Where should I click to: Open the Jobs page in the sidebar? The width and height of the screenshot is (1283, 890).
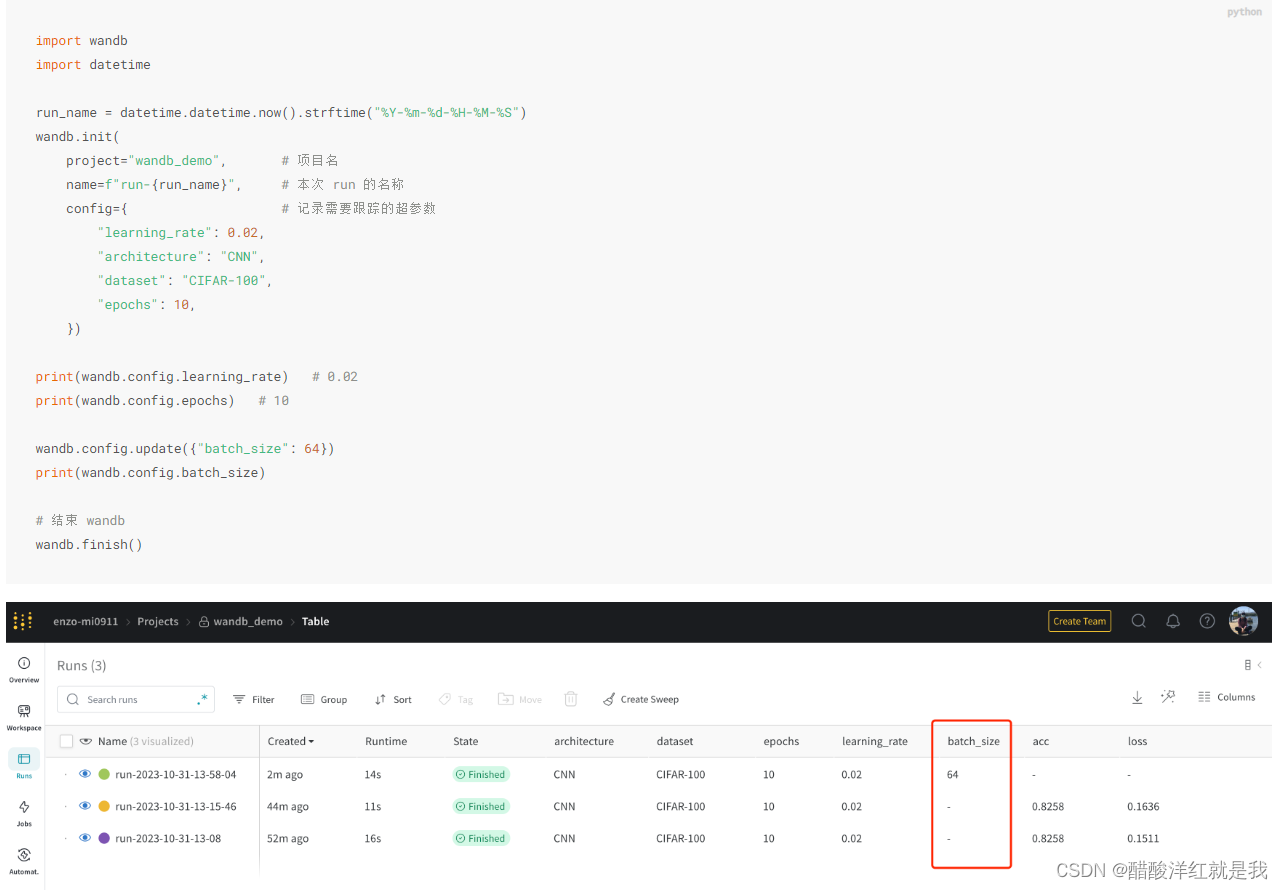pyautogui.click(x=24, y=813)
